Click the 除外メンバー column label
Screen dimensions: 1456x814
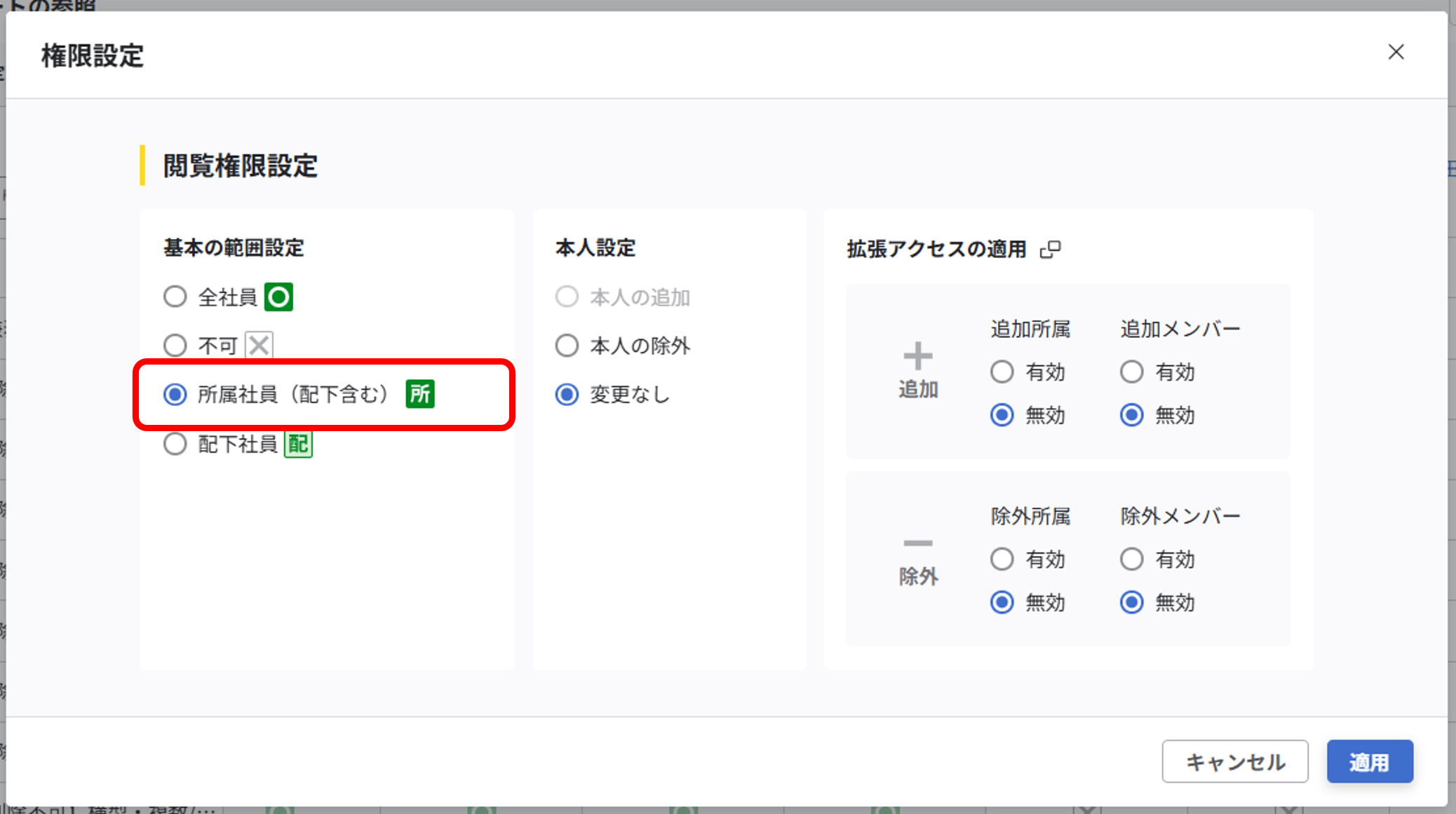1180,516
